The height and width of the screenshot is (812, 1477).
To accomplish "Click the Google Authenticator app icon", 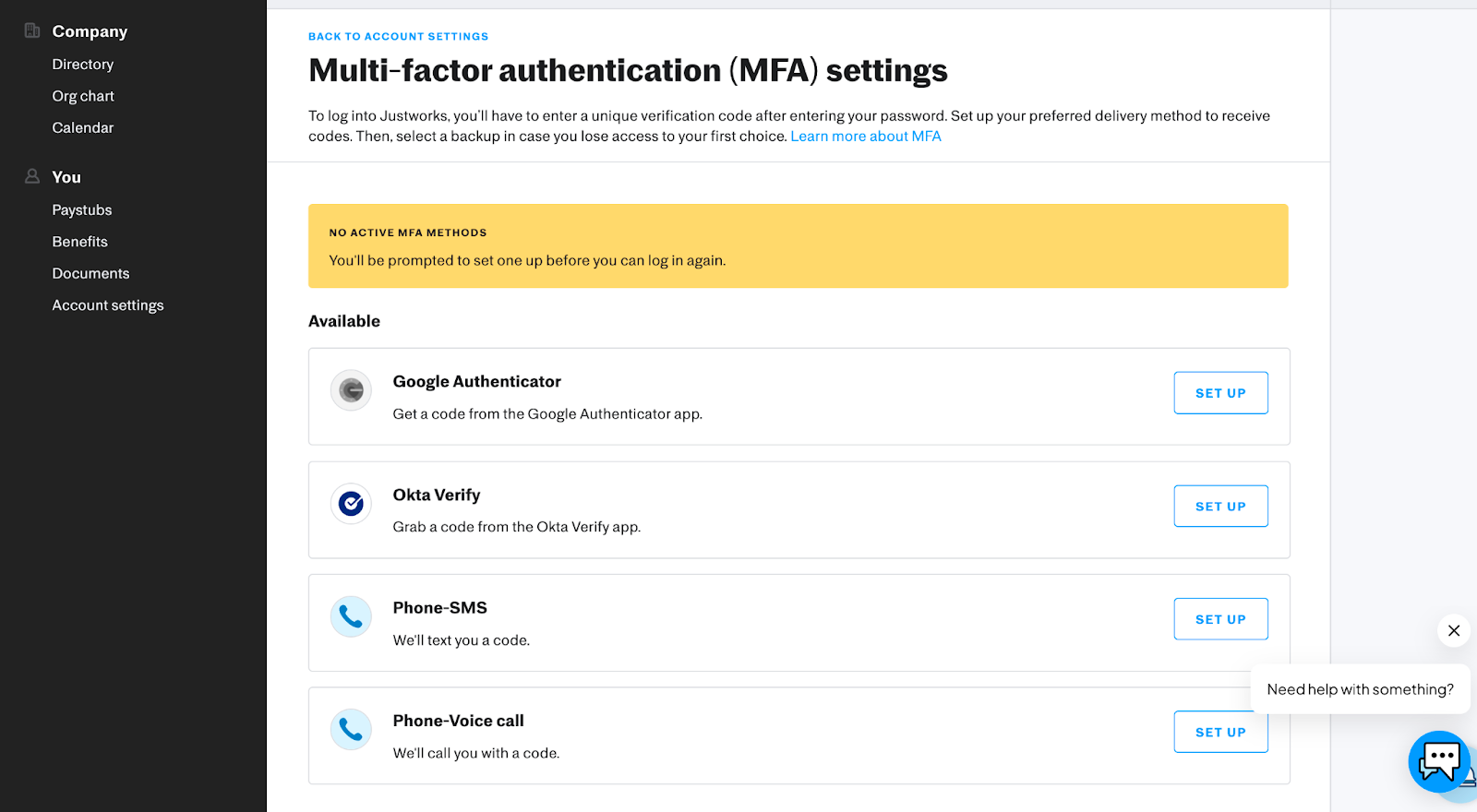I will 351,390.
